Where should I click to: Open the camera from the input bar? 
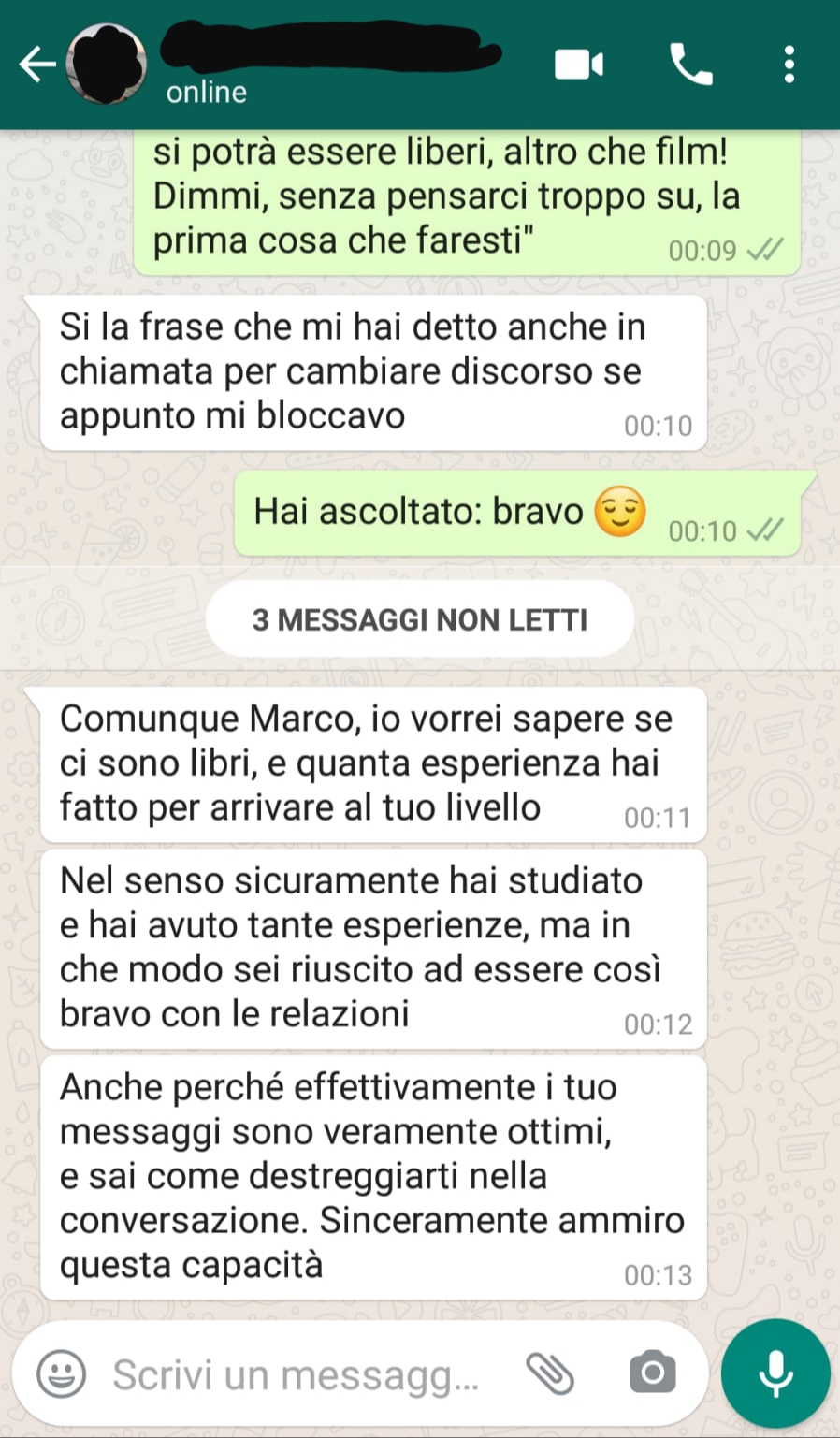tap(652, 1373)
